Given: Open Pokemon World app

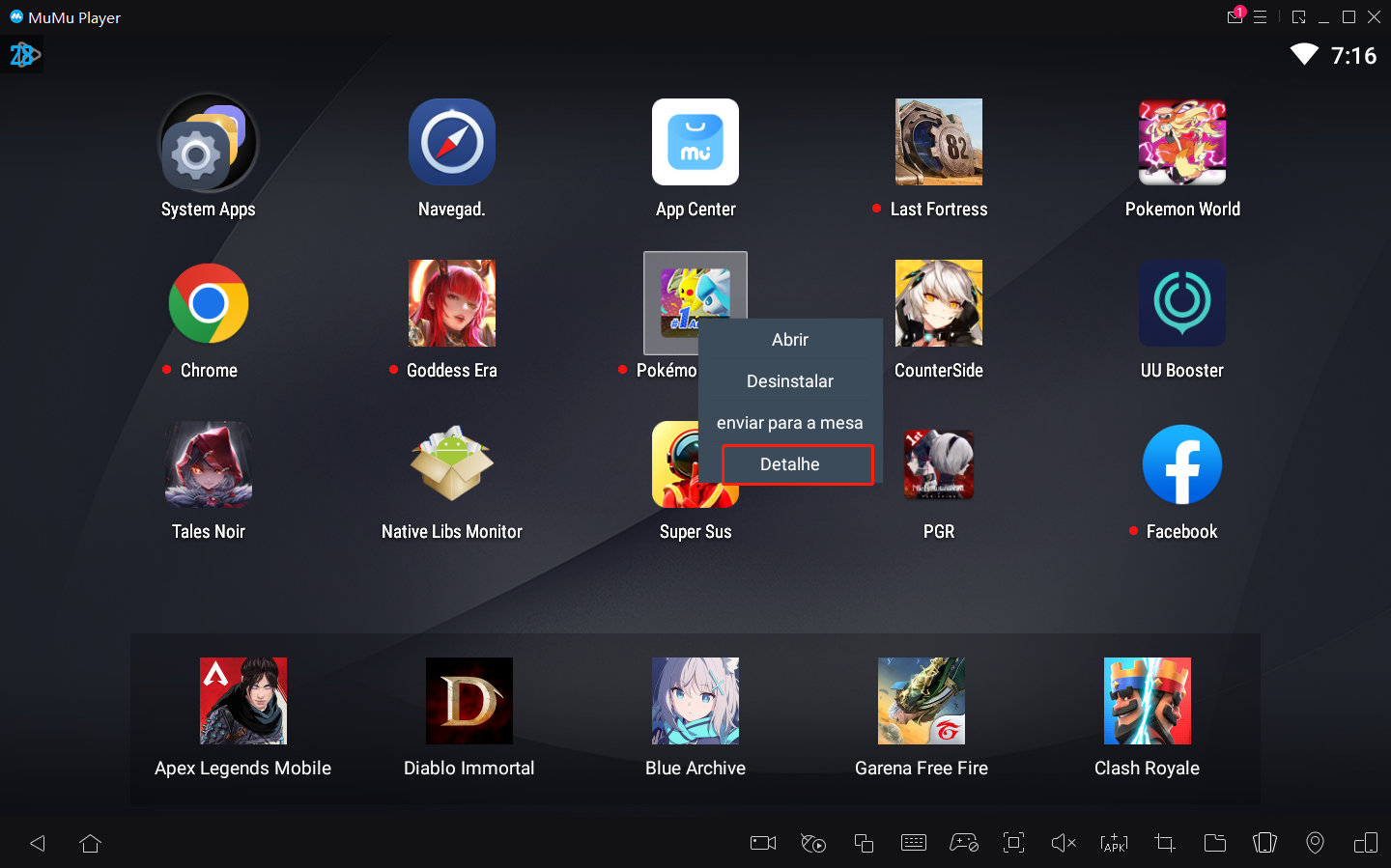Looking at the screenshot, I should coord(1182,142).
